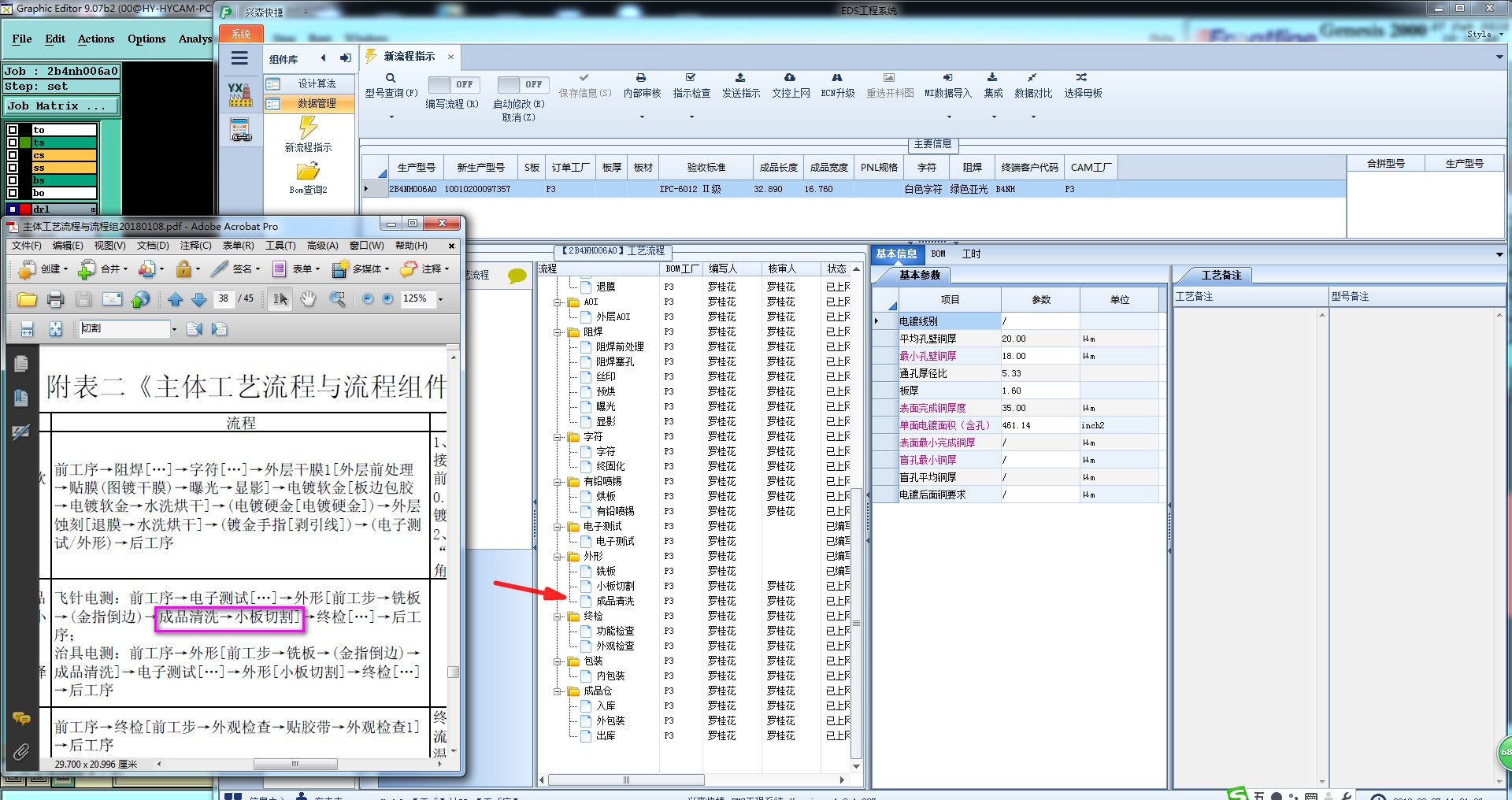Check the 'cs' layer checkbox
This screenshot has width=1512, height=800.
(13, 155)
